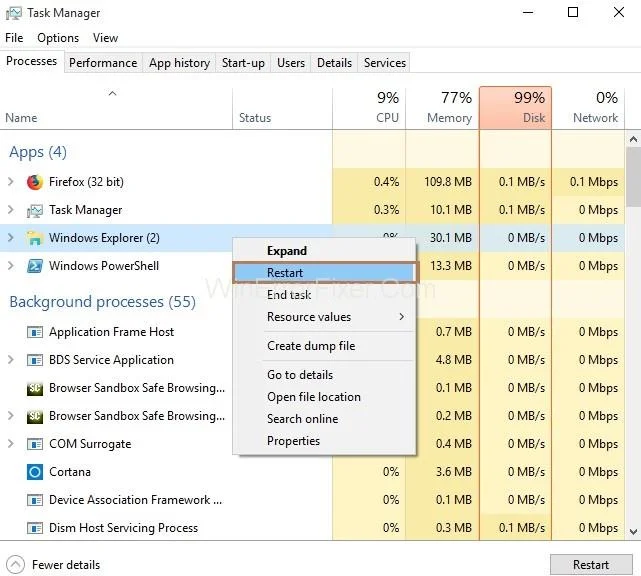The image size is (641, 576).
Task: Click the COM Surrogate icon
Action: (x=35, y=444)
